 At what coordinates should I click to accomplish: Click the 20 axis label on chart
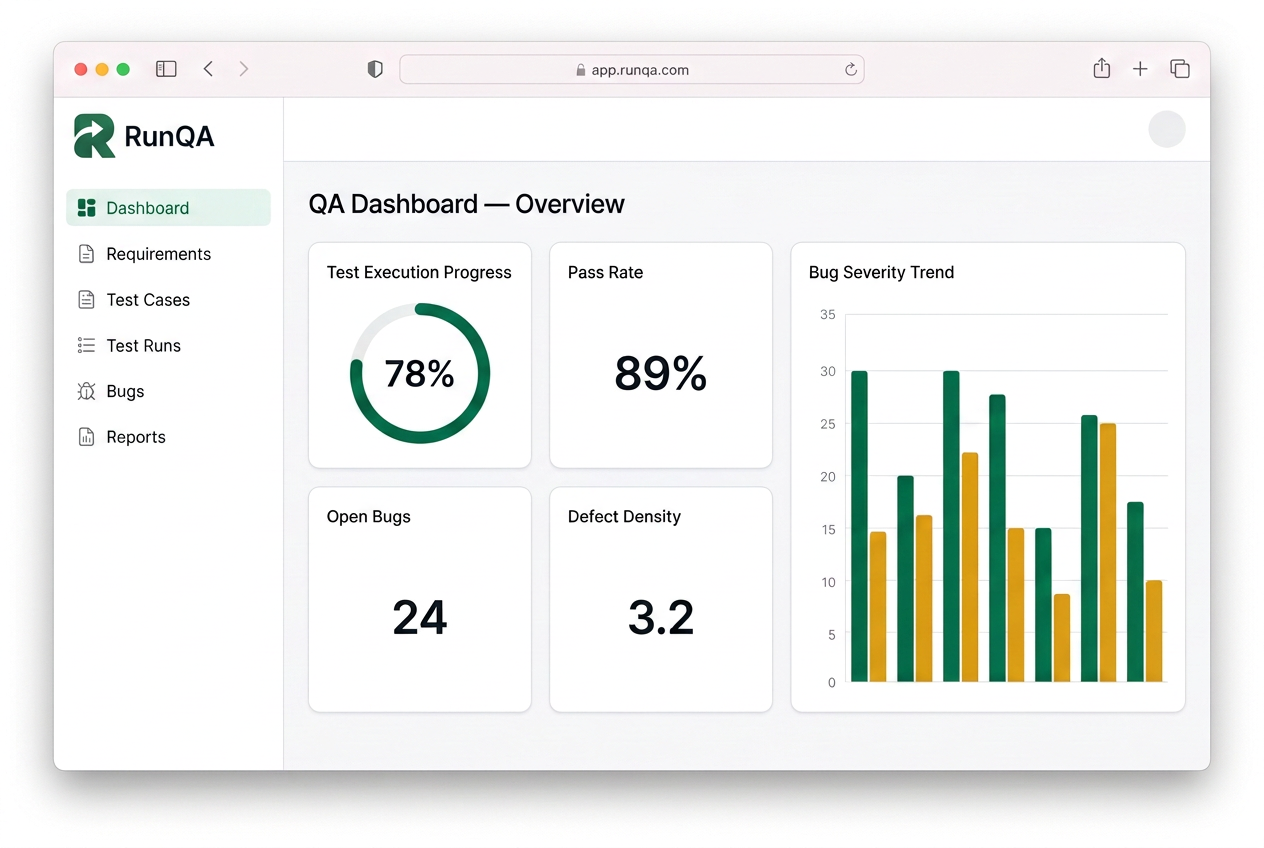pyautogui.click(x=827, y=476)
